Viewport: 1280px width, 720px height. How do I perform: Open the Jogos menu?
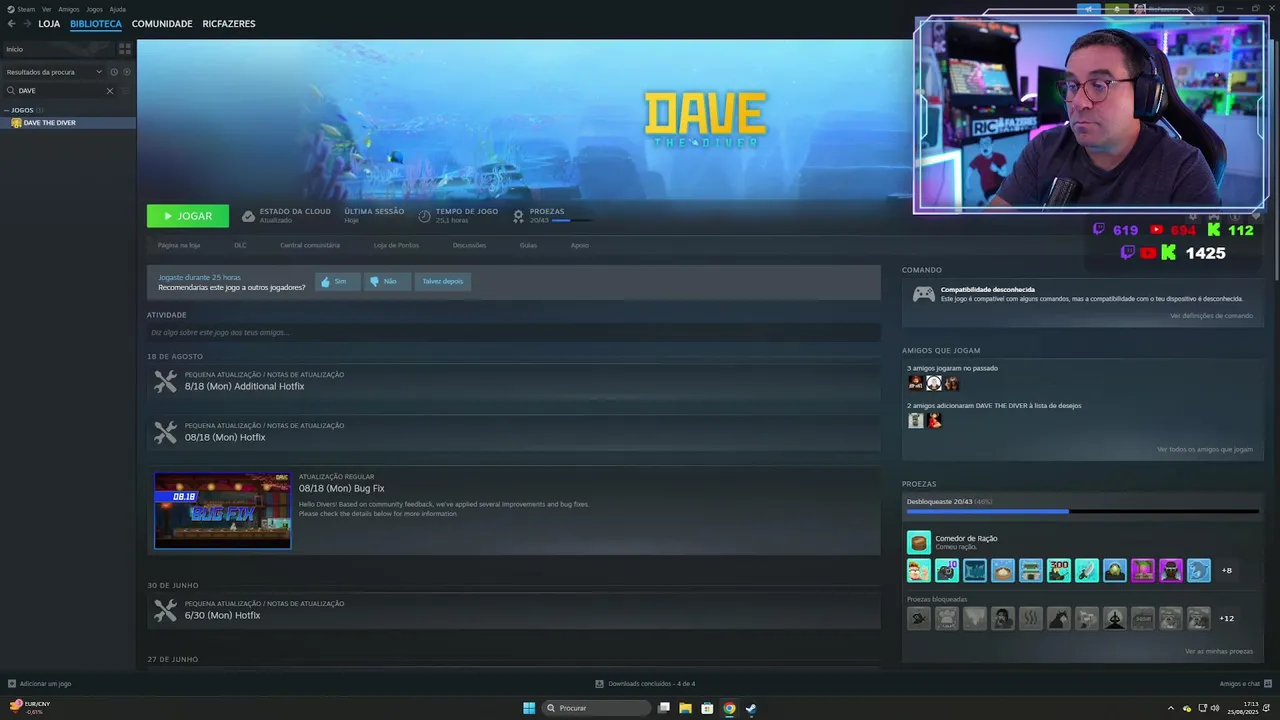click(x=94, y=9)
